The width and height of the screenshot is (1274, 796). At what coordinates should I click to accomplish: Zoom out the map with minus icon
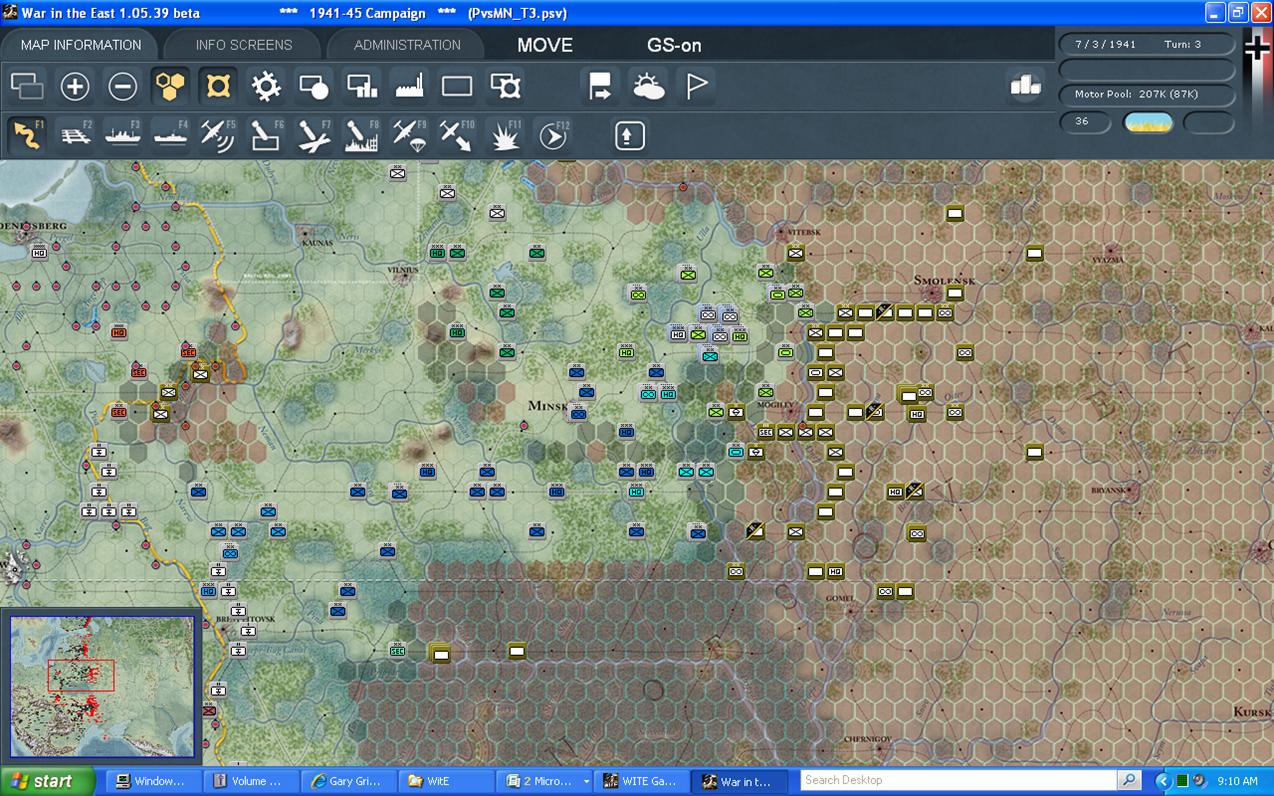click(x=123, y=86)
